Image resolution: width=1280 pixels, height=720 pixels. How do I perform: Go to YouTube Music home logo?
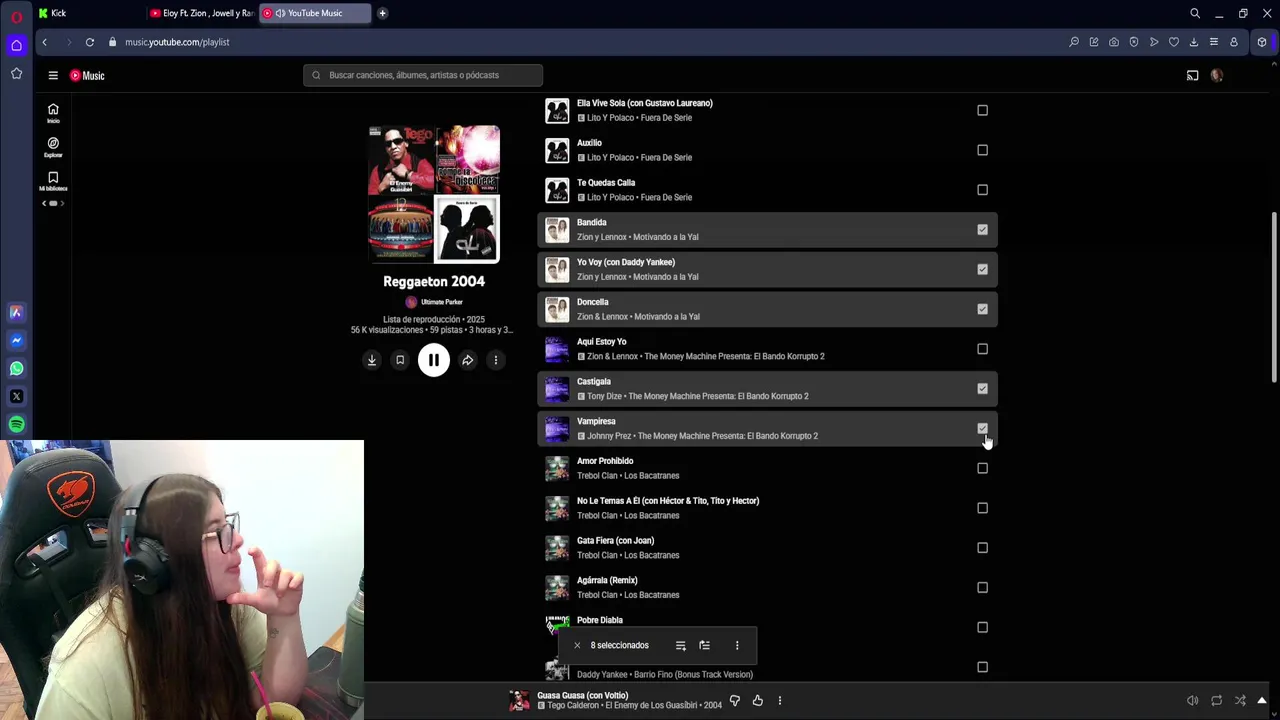coord(87,75)
